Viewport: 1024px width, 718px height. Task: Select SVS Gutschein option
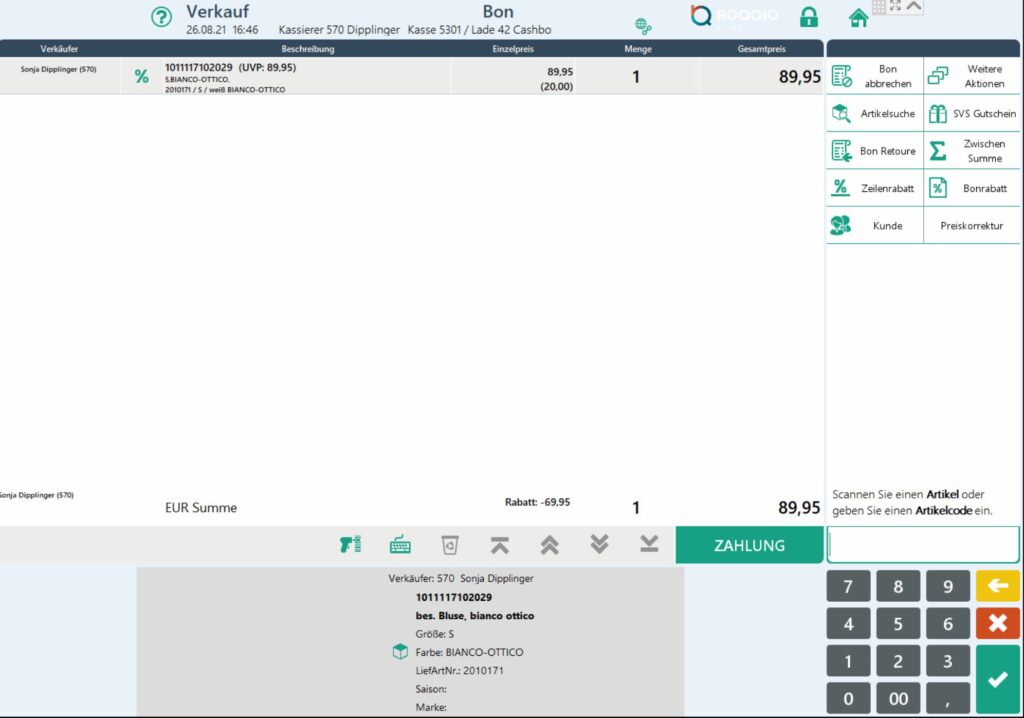coord(973,114)
